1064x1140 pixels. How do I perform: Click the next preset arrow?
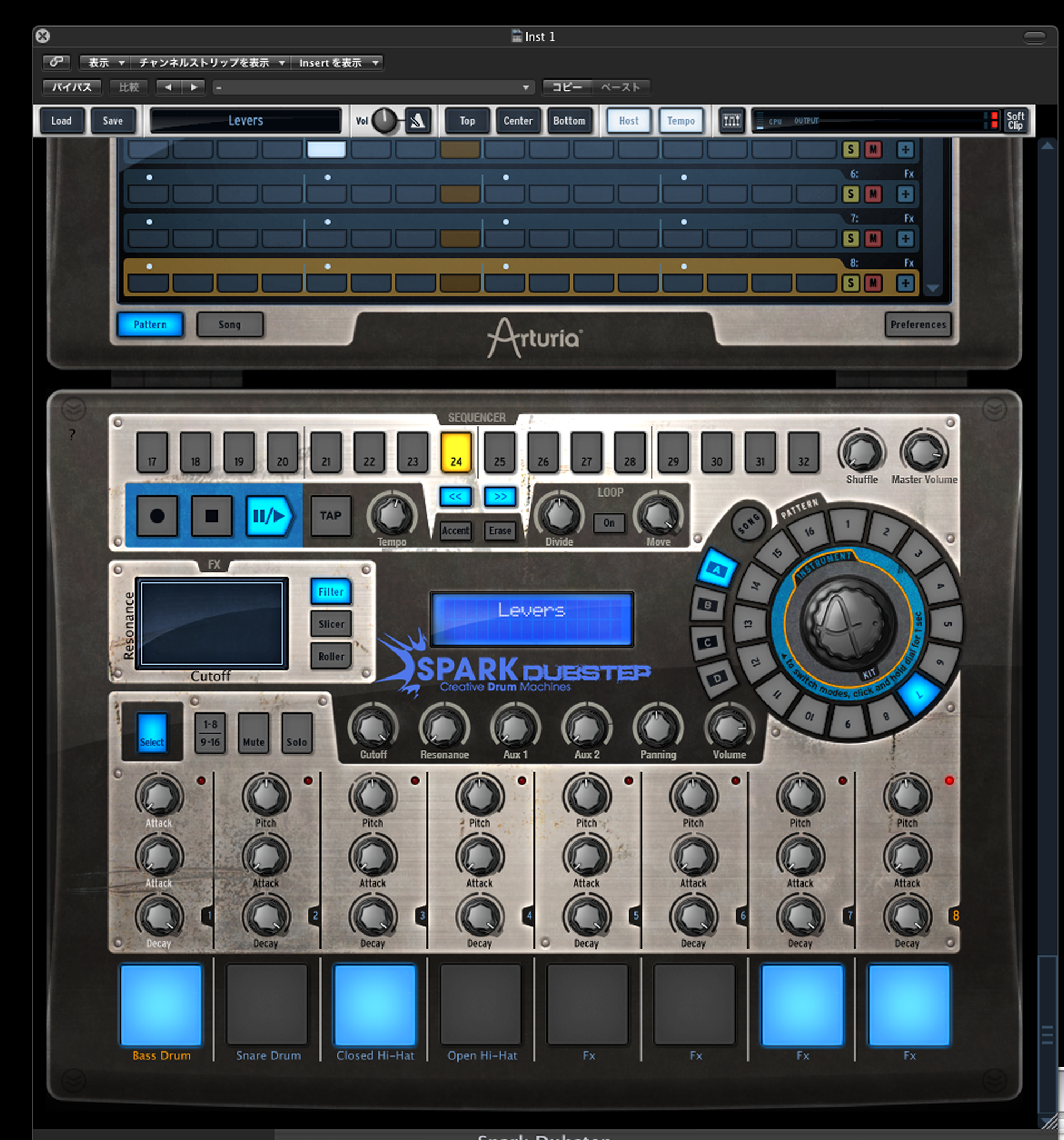pos(194,87)
